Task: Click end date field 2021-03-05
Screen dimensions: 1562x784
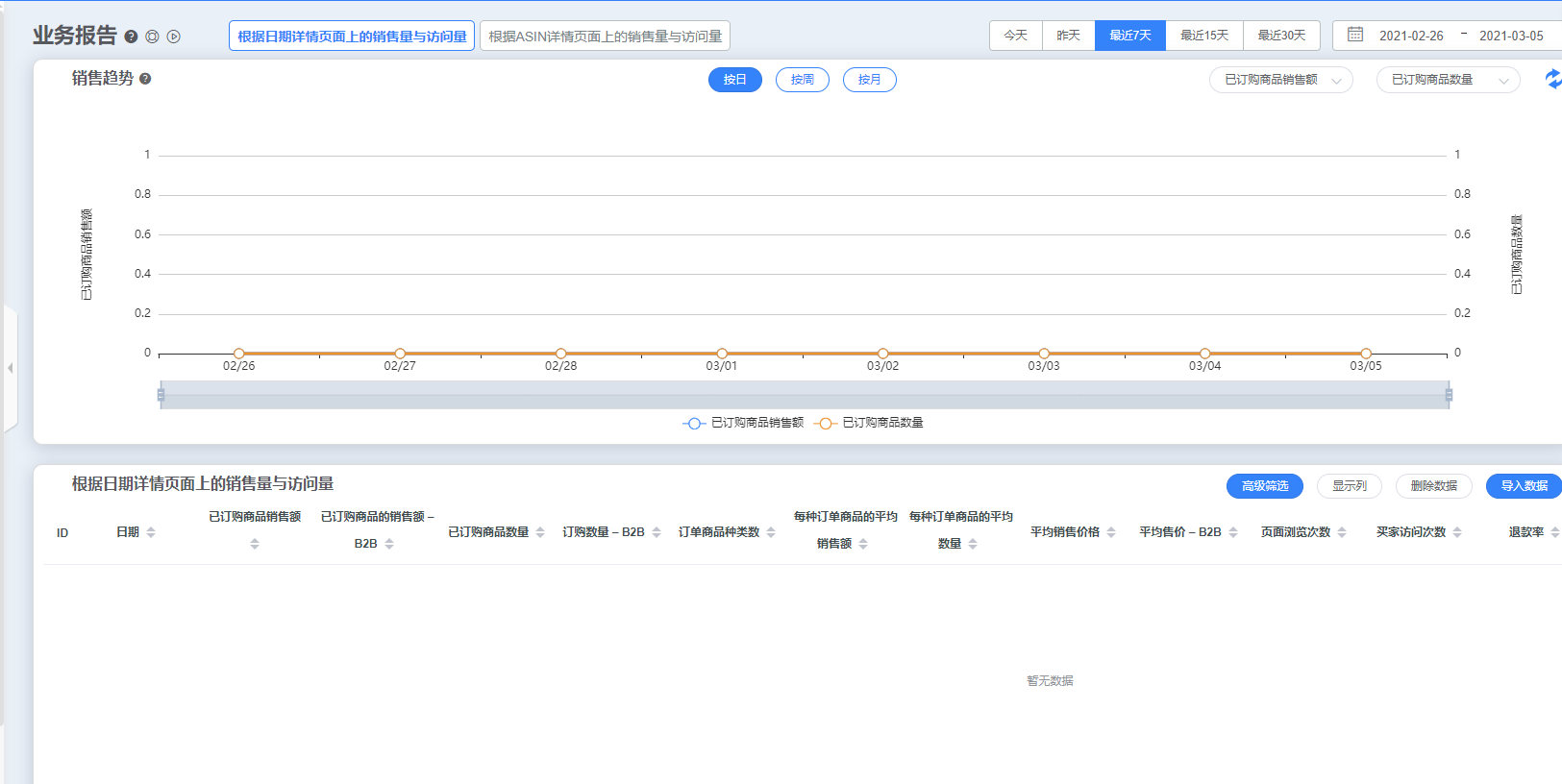Action: [x=1511, y=36]
